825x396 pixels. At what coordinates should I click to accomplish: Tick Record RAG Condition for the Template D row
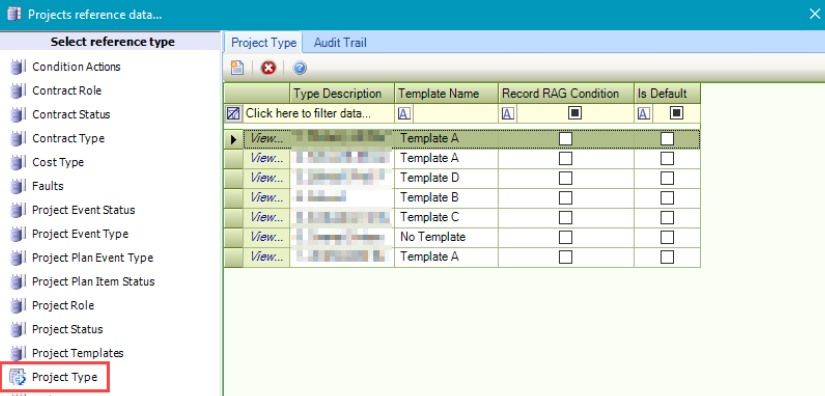point(566,178)
